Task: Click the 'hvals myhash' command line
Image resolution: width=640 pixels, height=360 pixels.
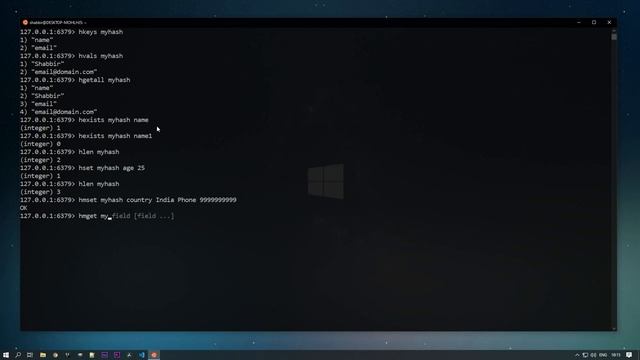Action: (71, 56)
